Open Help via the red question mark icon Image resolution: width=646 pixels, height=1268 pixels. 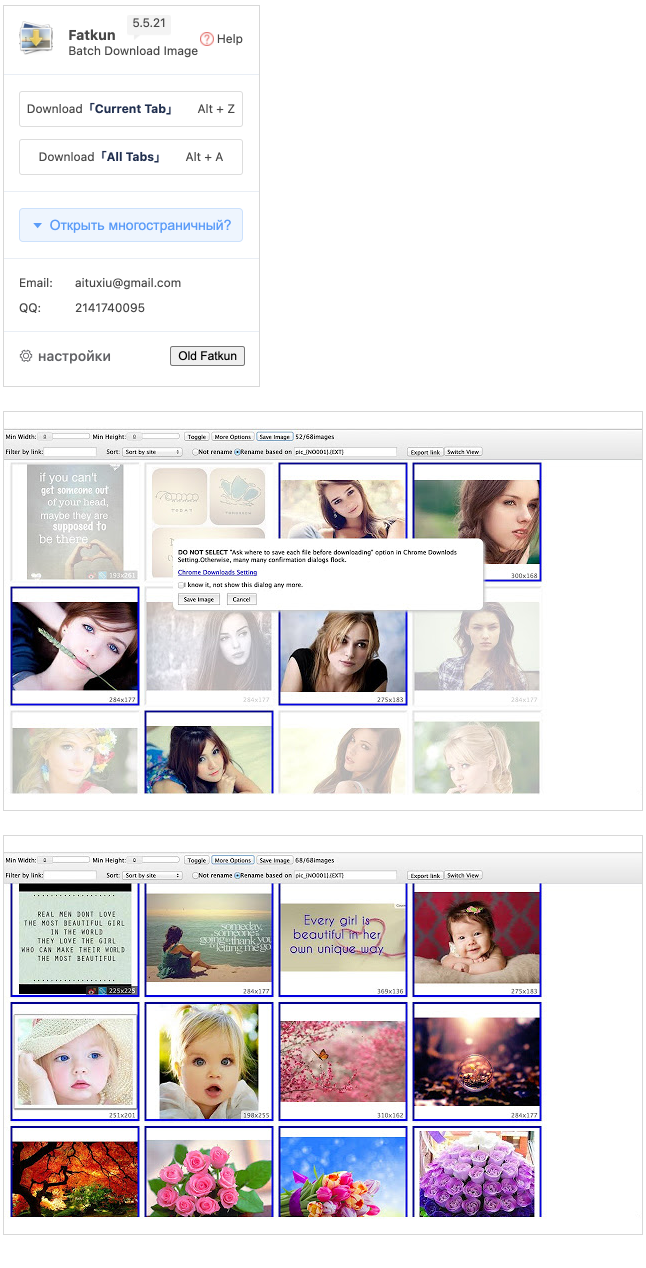[207, 39]
